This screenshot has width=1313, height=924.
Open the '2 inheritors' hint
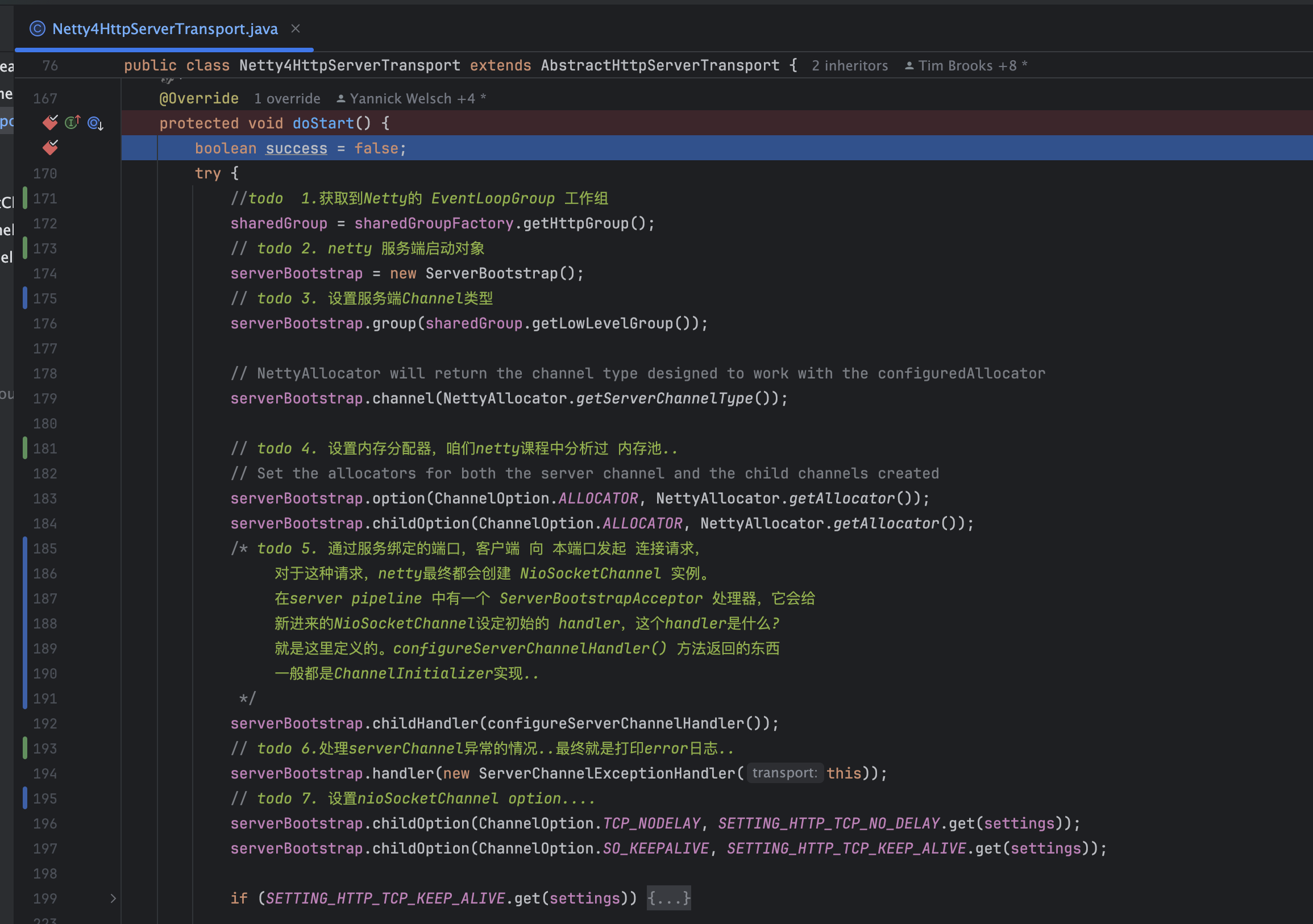pyautogui.click(x=850, y=66)
